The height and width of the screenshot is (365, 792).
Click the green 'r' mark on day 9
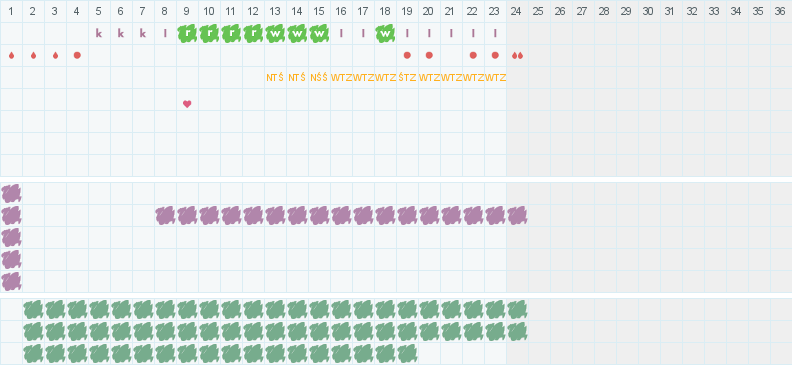187,33
